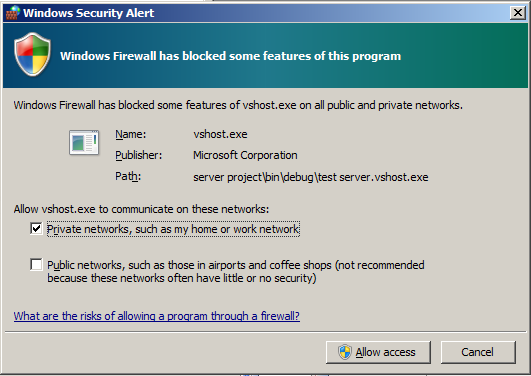Click the Path label
Viewport: 531px width, 376px height.
128,176
